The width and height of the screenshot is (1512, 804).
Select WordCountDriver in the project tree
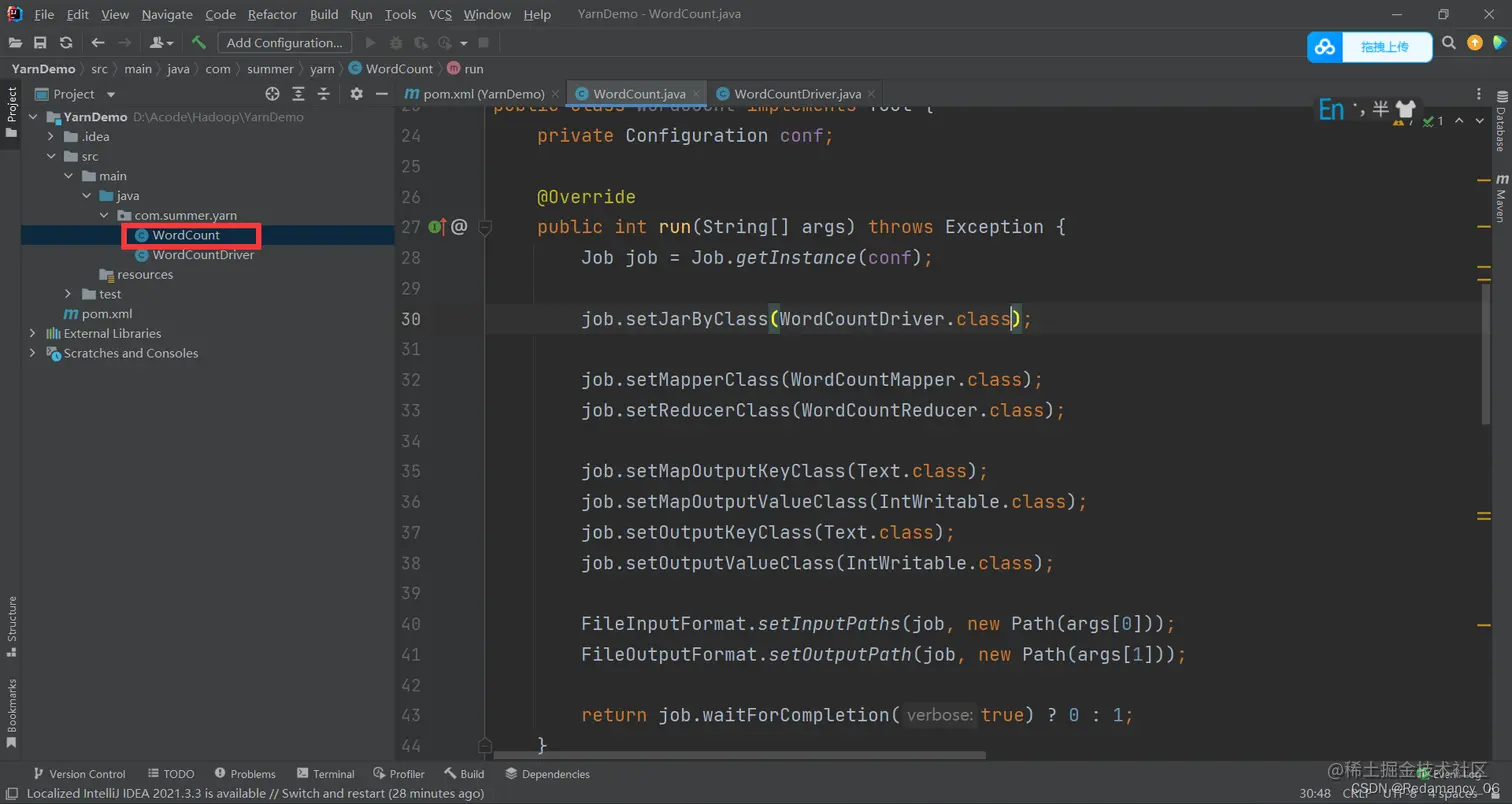(203, 255)
